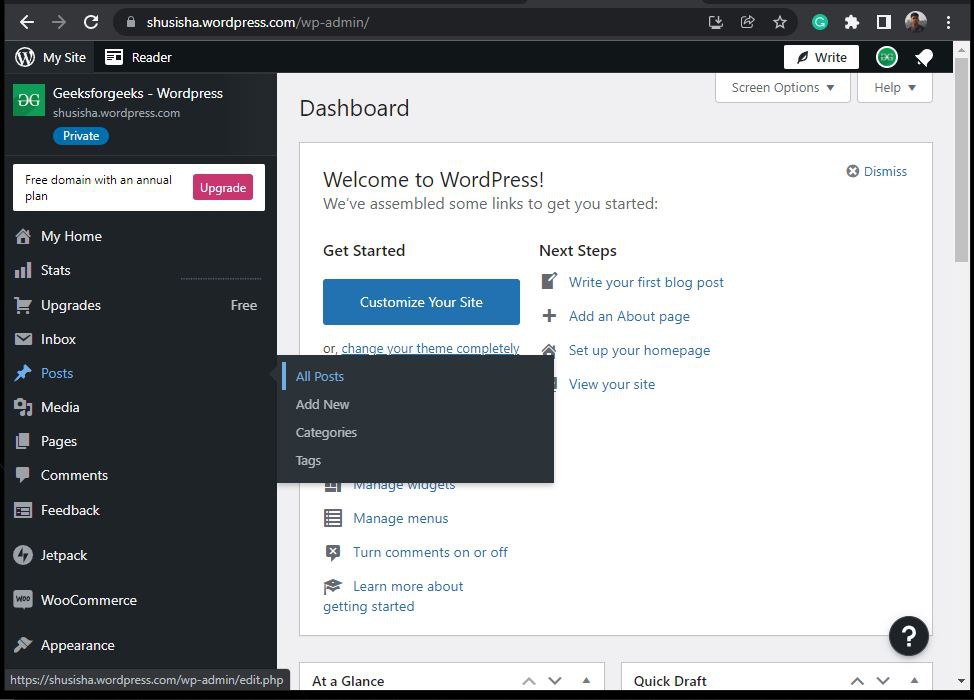Toggle the Chrome side panel icon
Image resolution: width=974 pixels, height=700 pixels.
(x=883, y=22)
